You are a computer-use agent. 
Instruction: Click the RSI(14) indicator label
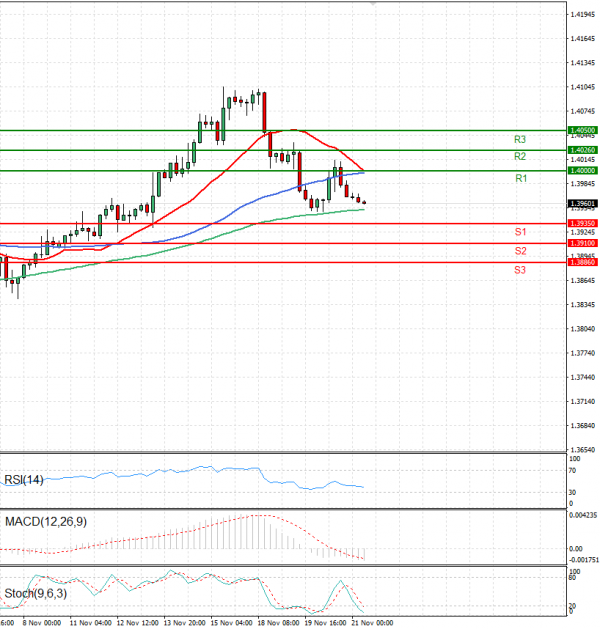pyautogui.click(x=24, y=480)
